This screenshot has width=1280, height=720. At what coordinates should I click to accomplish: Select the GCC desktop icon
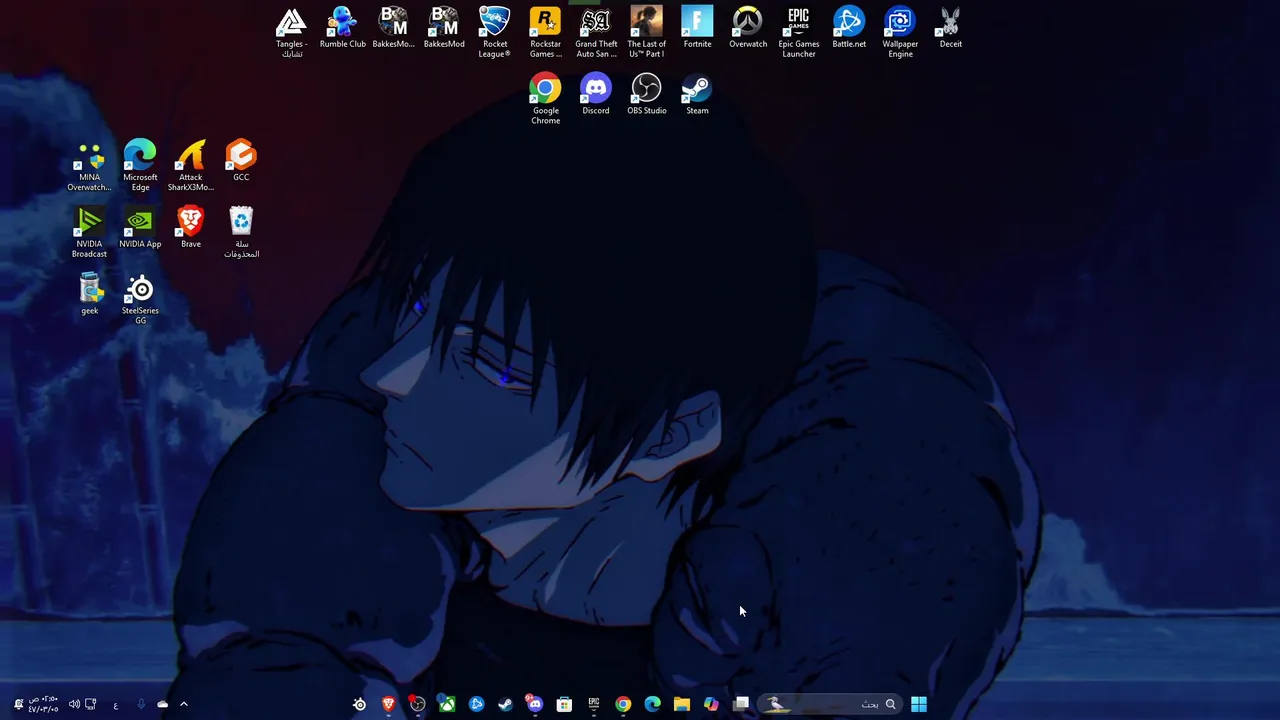(241, 162)
